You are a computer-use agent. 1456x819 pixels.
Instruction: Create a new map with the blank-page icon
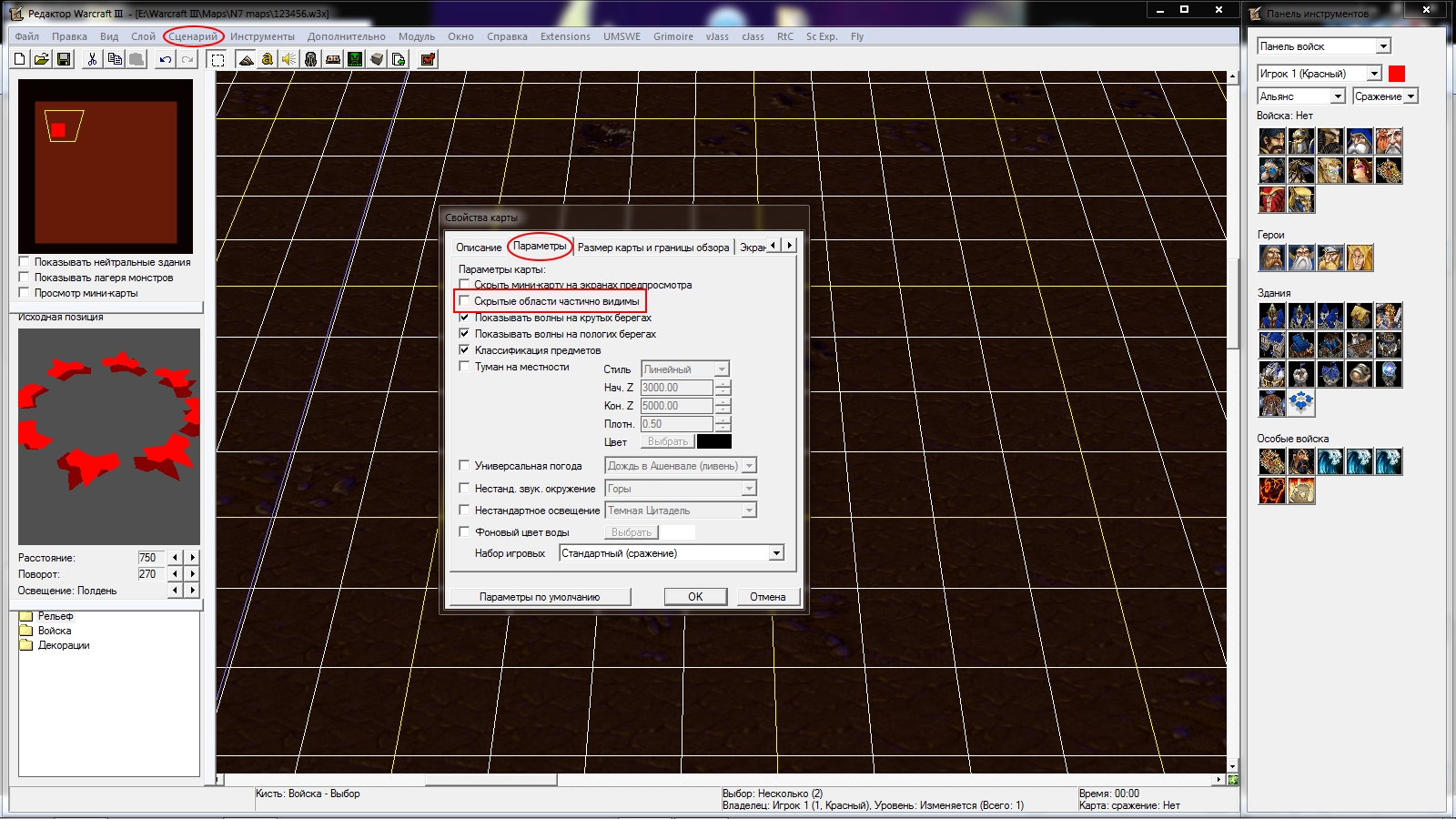20,59
